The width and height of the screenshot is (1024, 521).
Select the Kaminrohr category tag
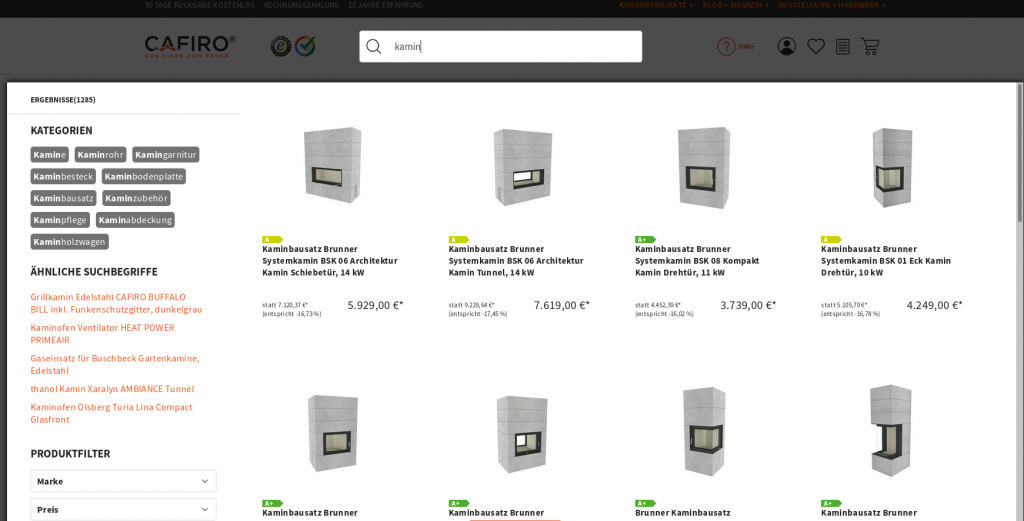pos(101,155)
